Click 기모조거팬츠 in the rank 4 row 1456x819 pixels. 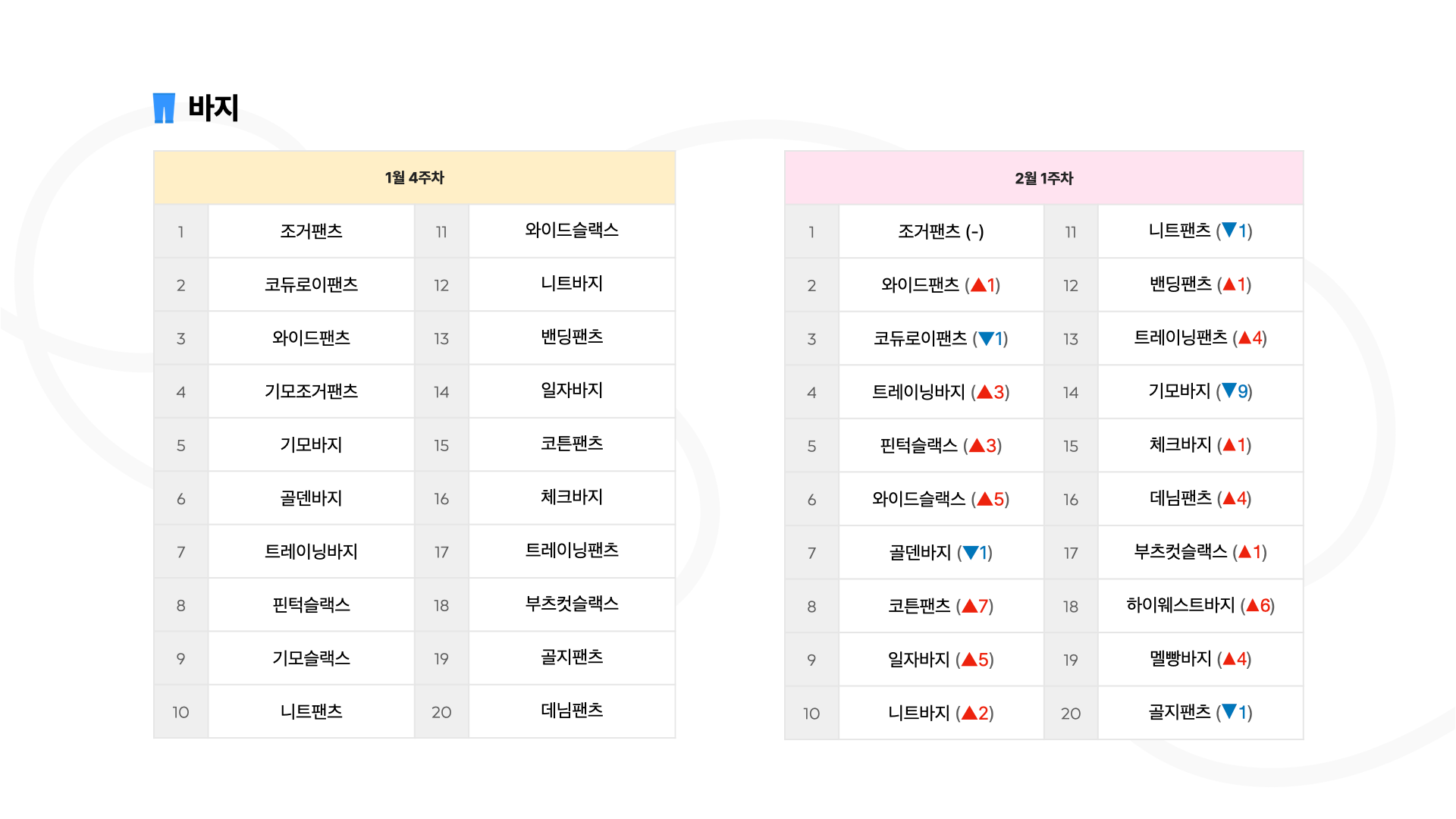pos(311,391)
